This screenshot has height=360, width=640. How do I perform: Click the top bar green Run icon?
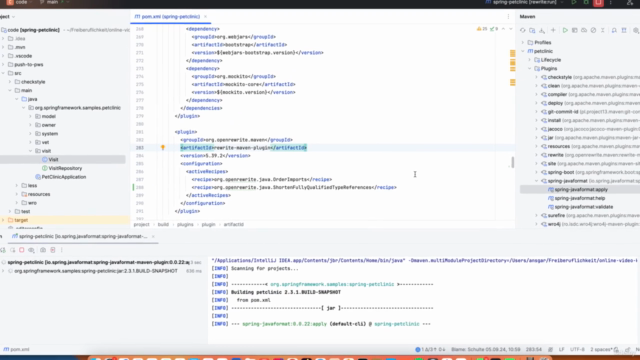573,2
